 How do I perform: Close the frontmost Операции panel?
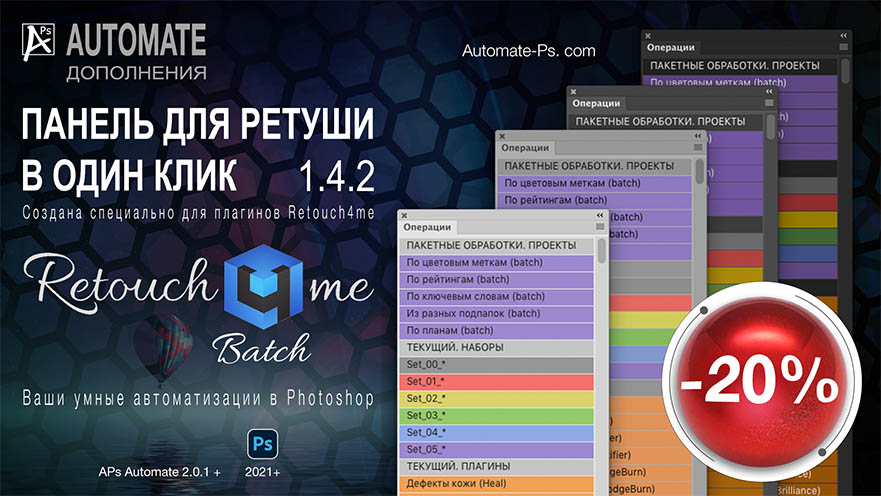[x=404, y=215]
